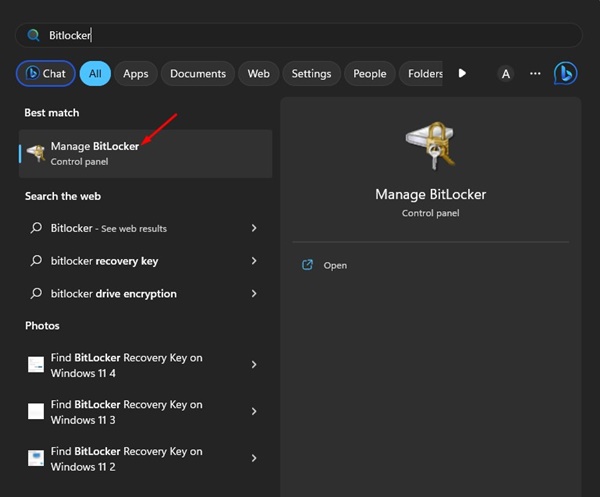Expand arrow for Windows 11 2 photo
The width and height of the screenshot is (600, 497).
point(254,458)
